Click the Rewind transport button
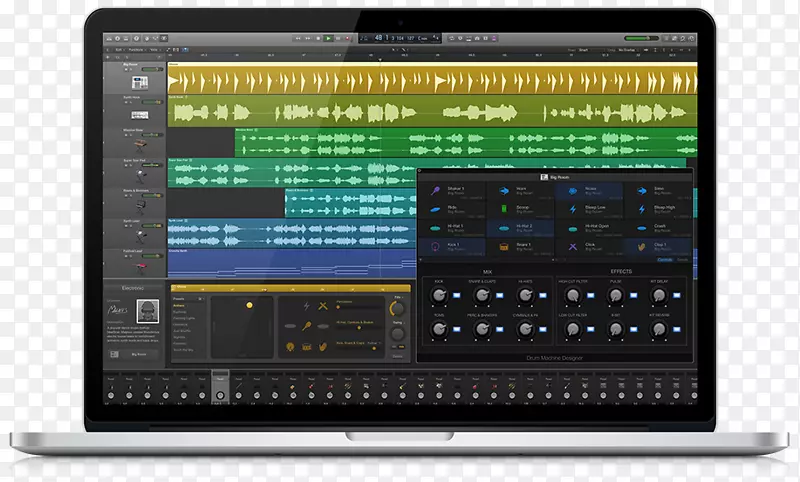Image resolution: width=800 pixels, height=482 pixels. point(298,38)
